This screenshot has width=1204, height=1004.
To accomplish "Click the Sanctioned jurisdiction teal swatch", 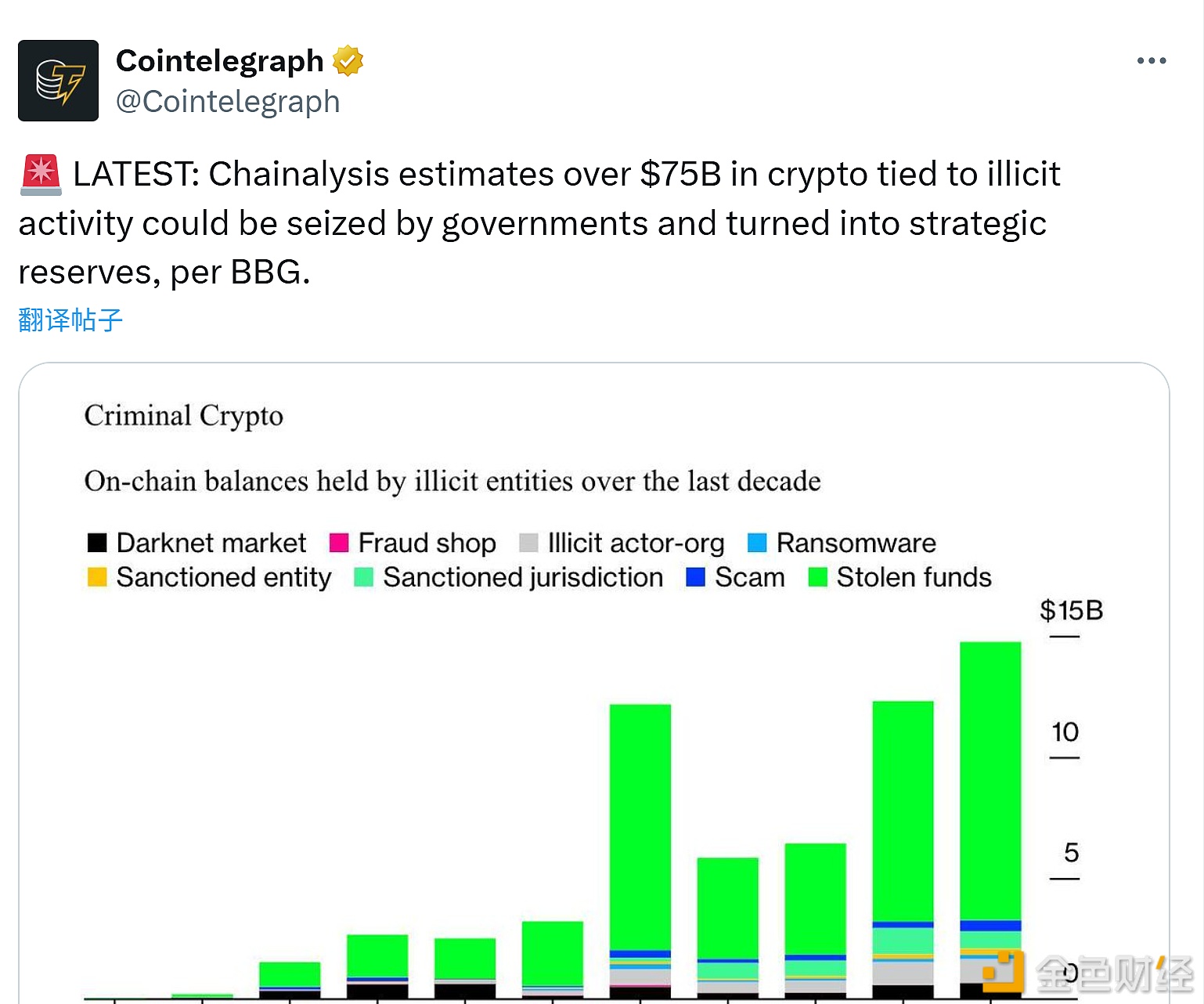I will pyautogui.click(x=363, y=577).
